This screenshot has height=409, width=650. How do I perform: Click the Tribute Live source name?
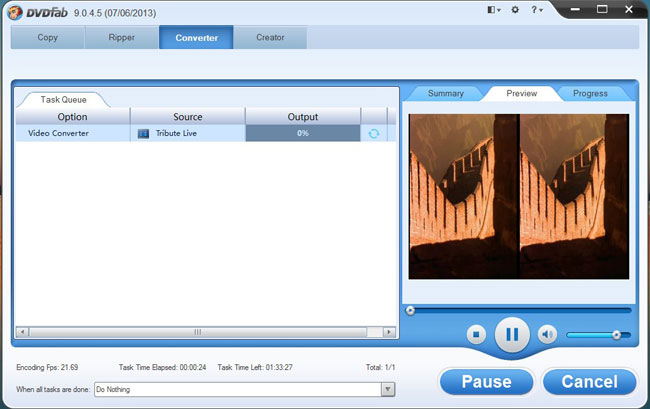pyautogui.click(x=176, y=133)
